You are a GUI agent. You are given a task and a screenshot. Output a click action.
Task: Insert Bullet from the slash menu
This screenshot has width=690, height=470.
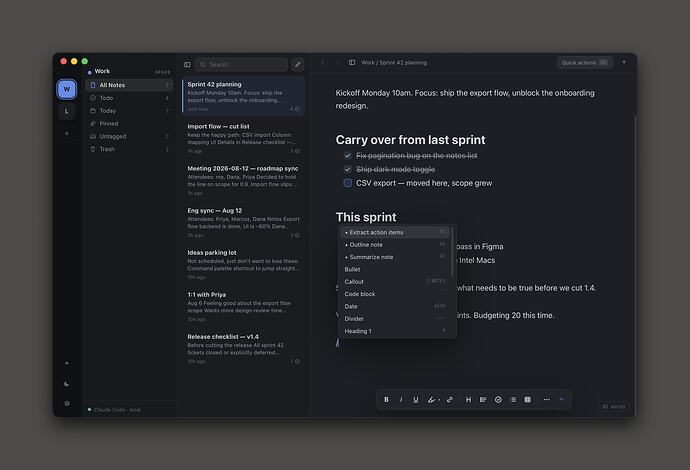pos(395,269)
